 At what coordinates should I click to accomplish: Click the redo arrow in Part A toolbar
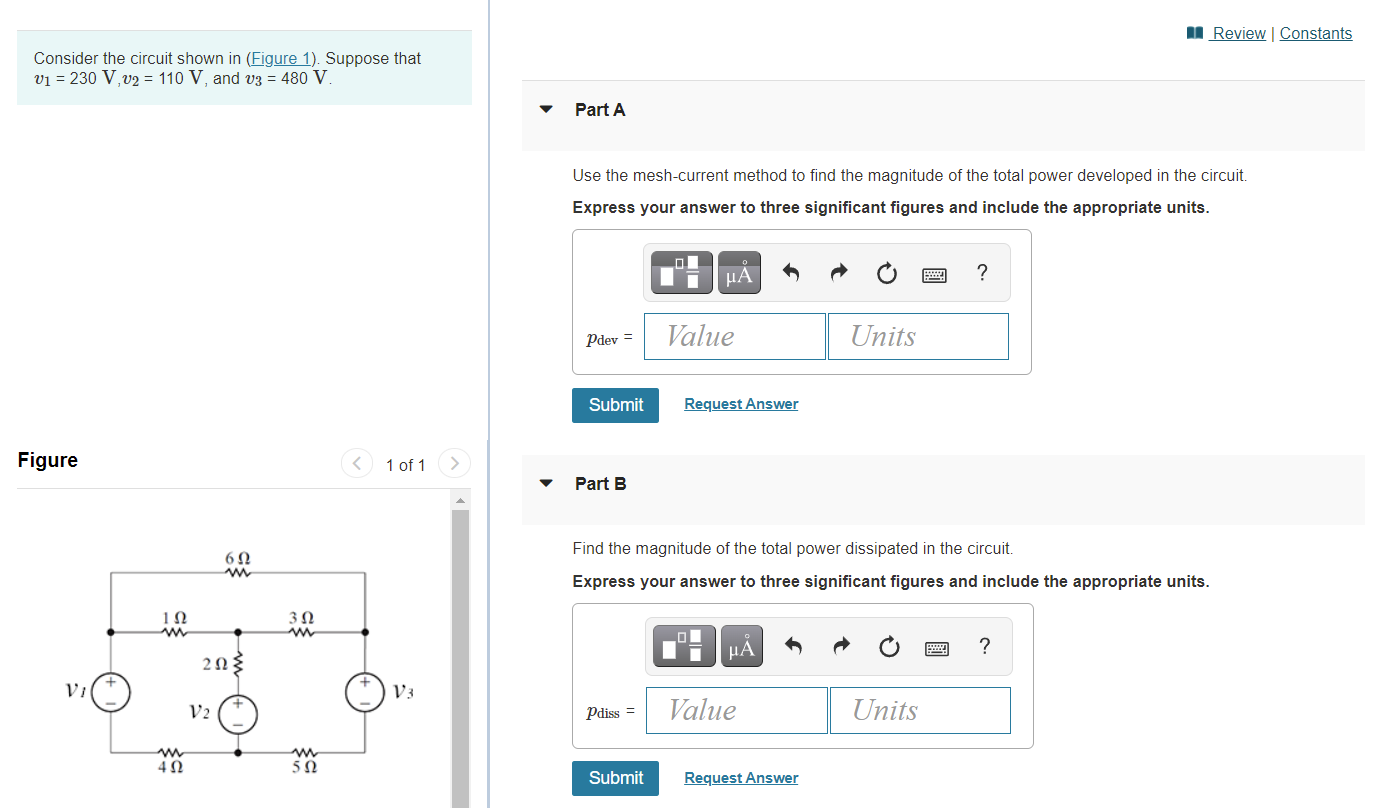click(838, 272)
